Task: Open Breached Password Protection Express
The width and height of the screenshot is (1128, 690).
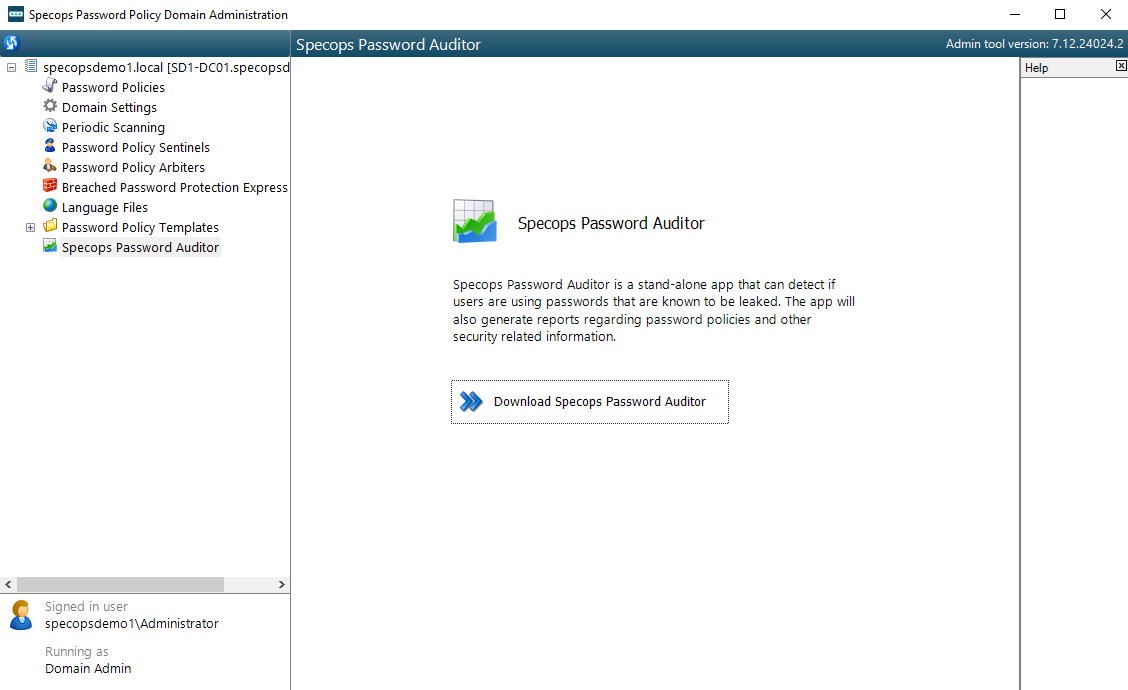Action: 175,188
